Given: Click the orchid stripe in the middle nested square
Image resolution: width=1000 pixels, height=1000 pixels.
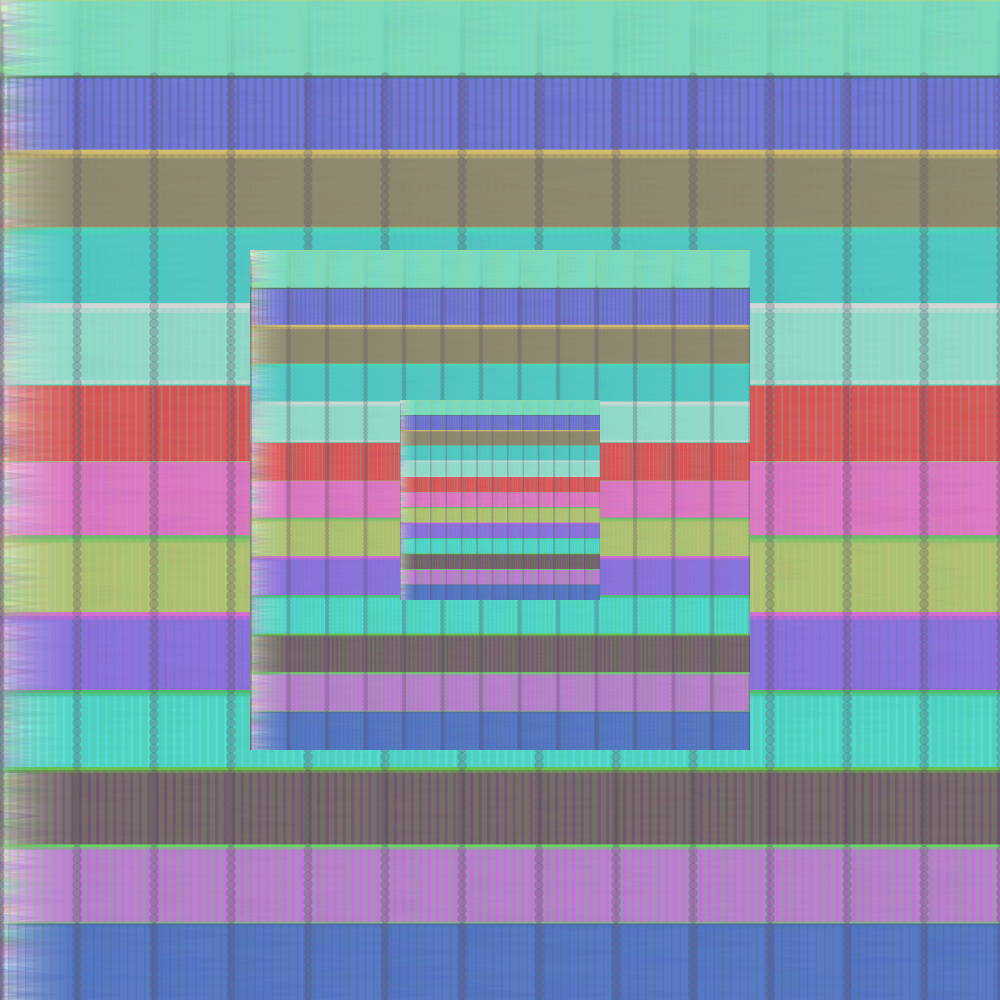Looking at the screenshot, I should [500, 692].
